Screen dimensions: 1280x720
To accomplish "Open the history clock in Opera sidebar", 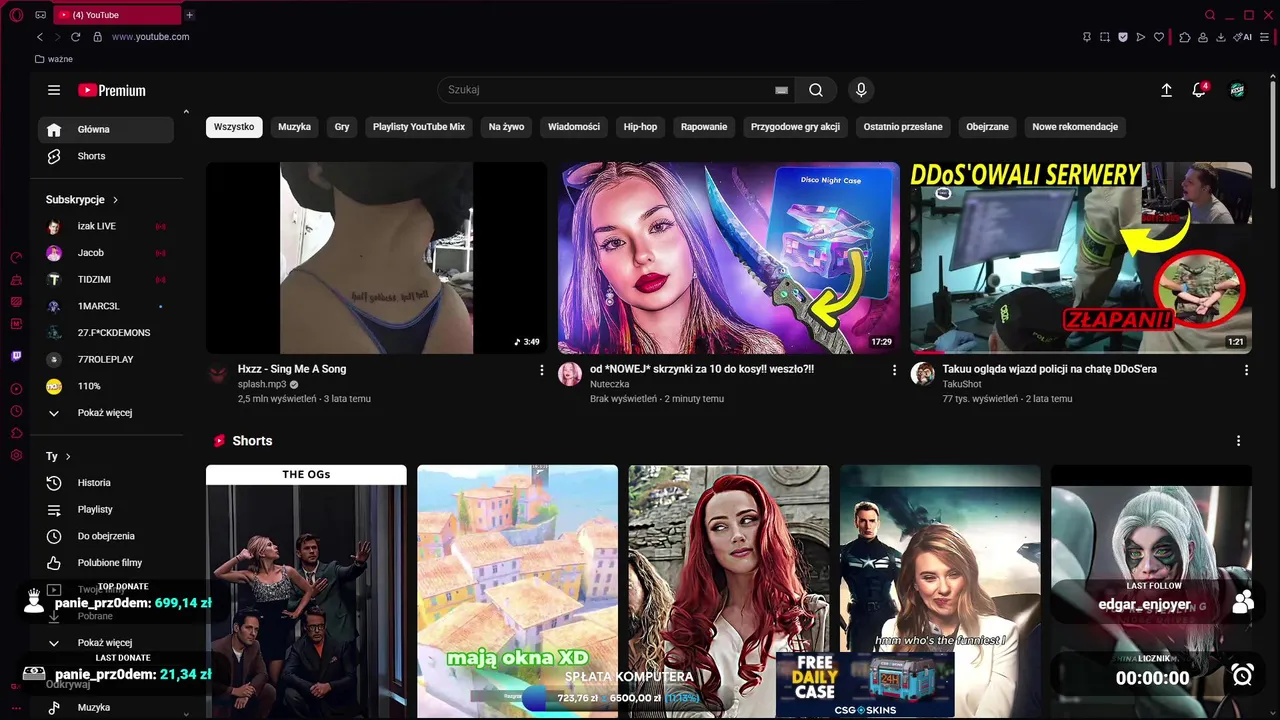I will (x=16, y=411).
